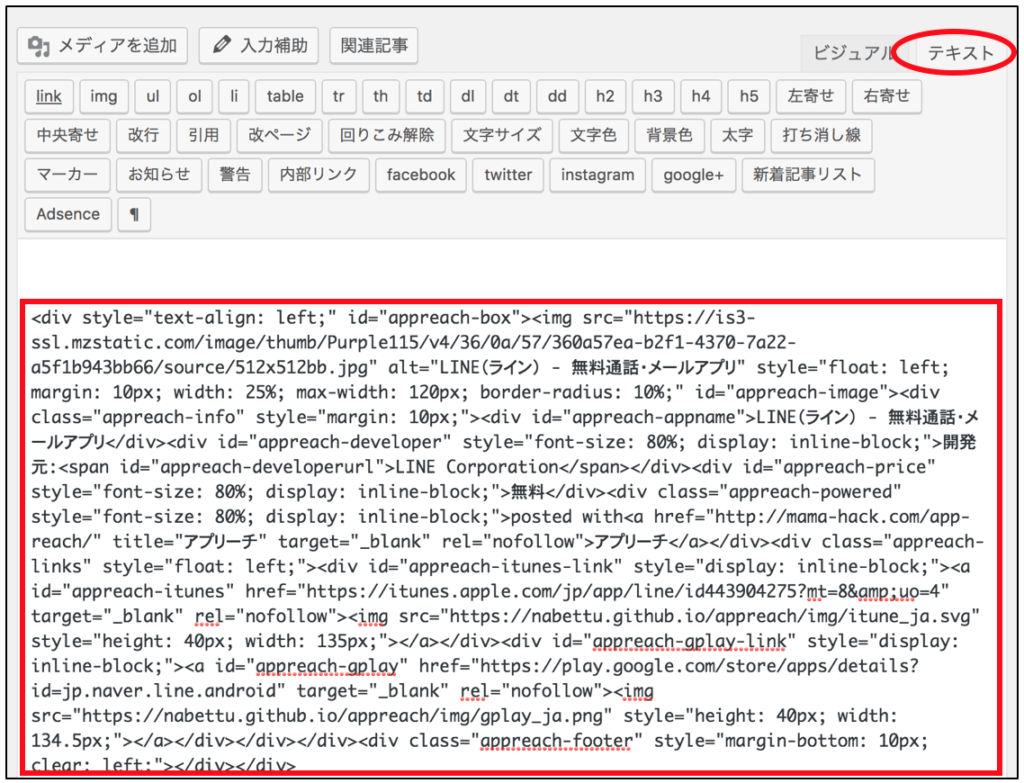
Task: Insert the 新着記事リスト new posts list
Action: pyautogui.click(x=808, y=175)
